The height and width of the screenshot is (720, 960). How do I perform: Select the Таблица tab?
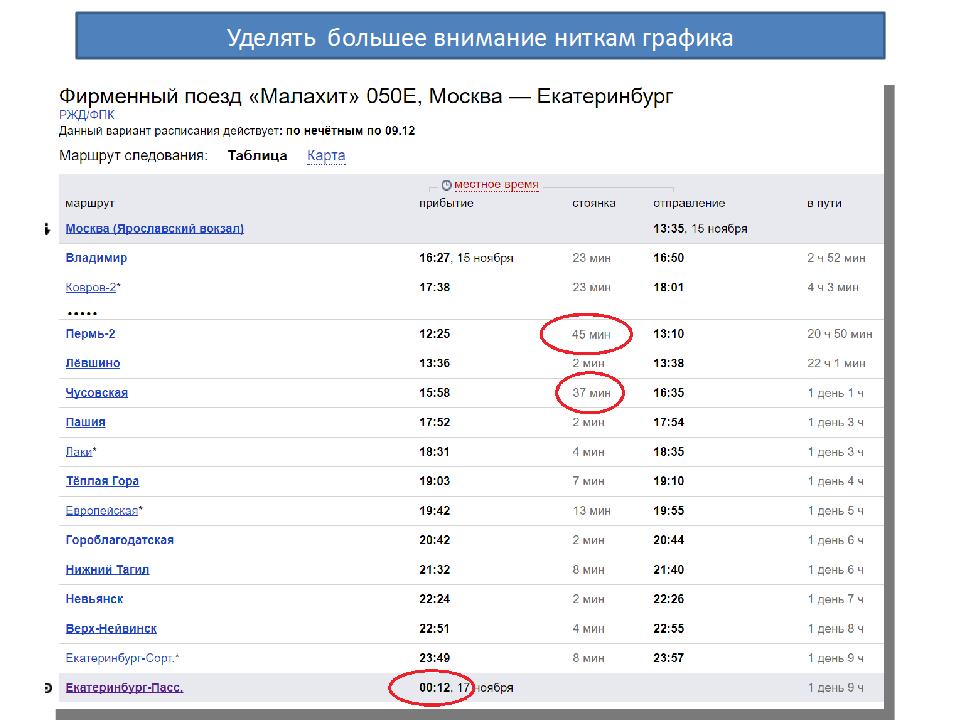point(257,156)
